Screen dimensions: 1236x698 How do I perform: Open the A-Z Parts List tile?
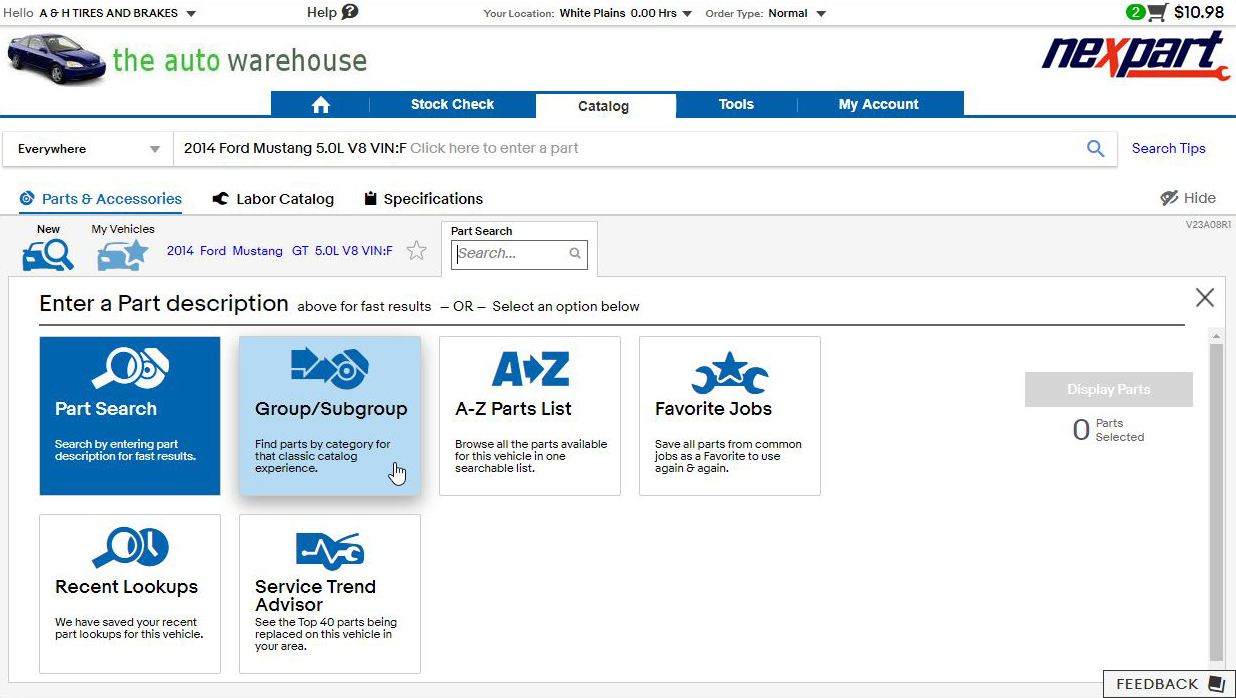530,416
